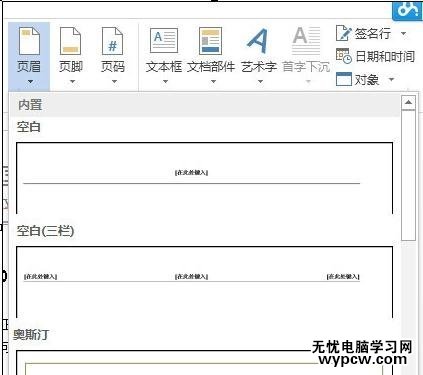Click the 对象 text button
The width and height of the screenshot is (423, 375).
[x=367, y=79]
